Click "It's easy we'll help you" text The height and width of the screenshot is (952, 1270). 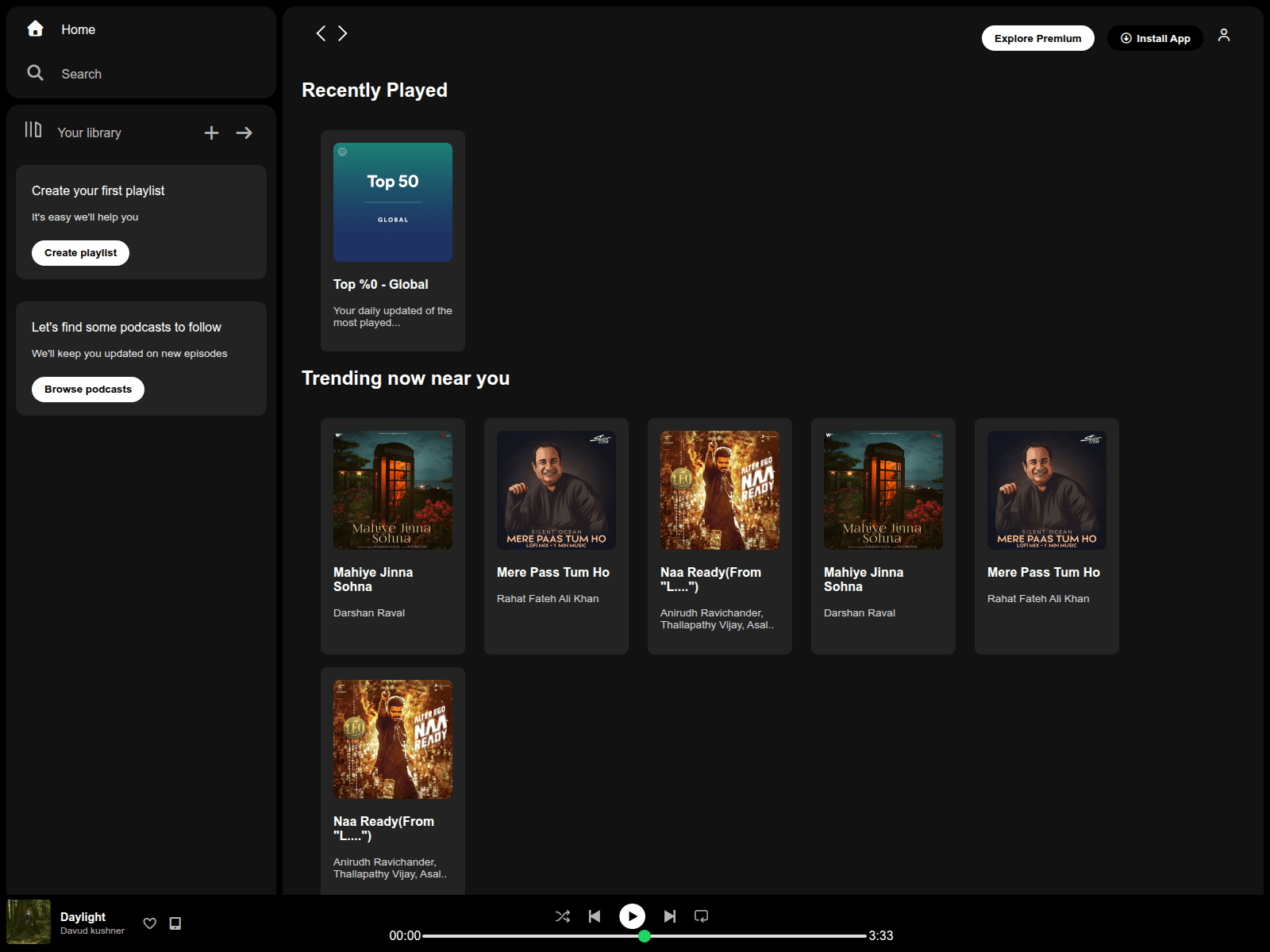click(x=85, y=217)
